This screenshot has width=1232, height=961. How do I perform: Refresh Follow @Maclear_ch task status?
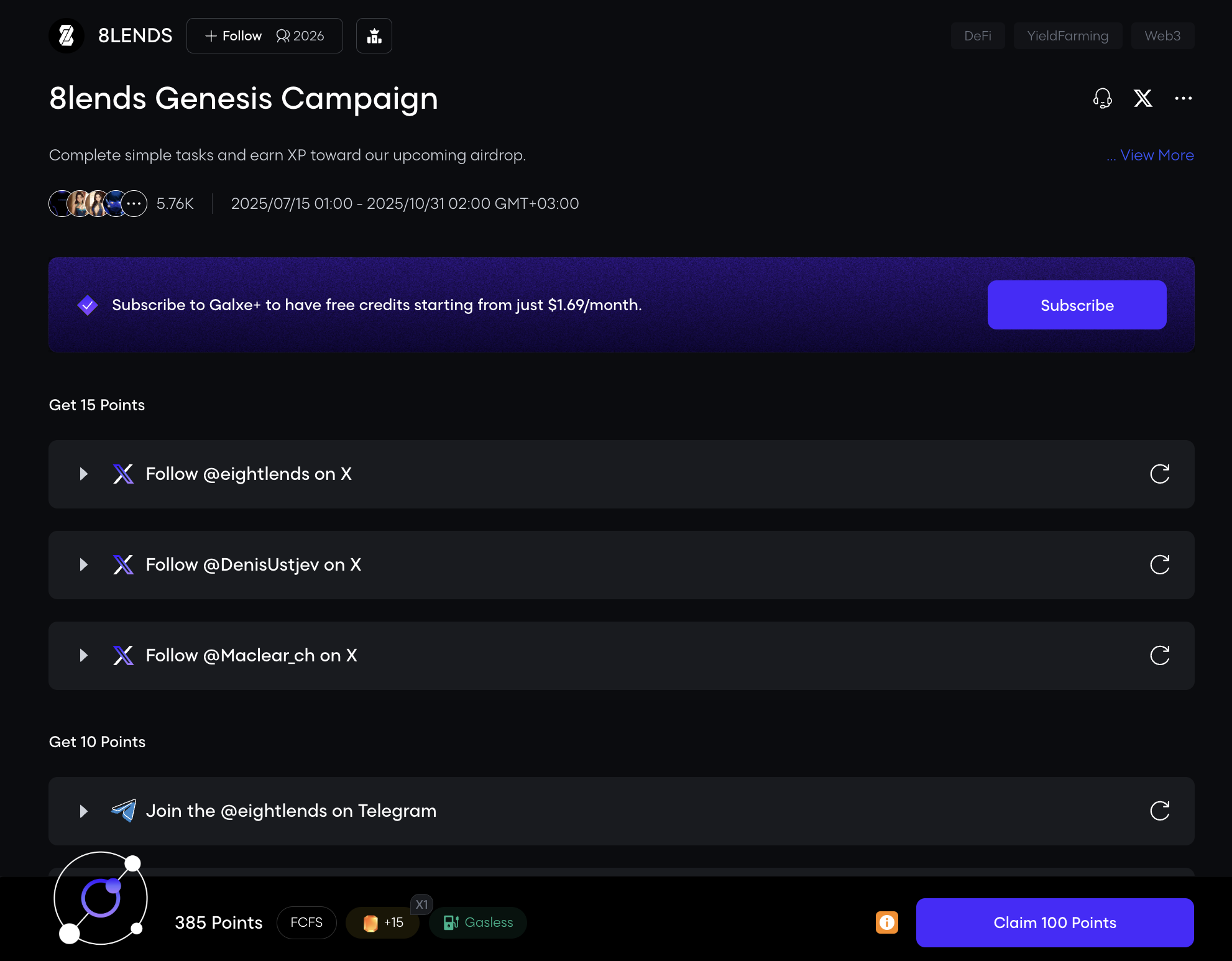(1159, 656)
